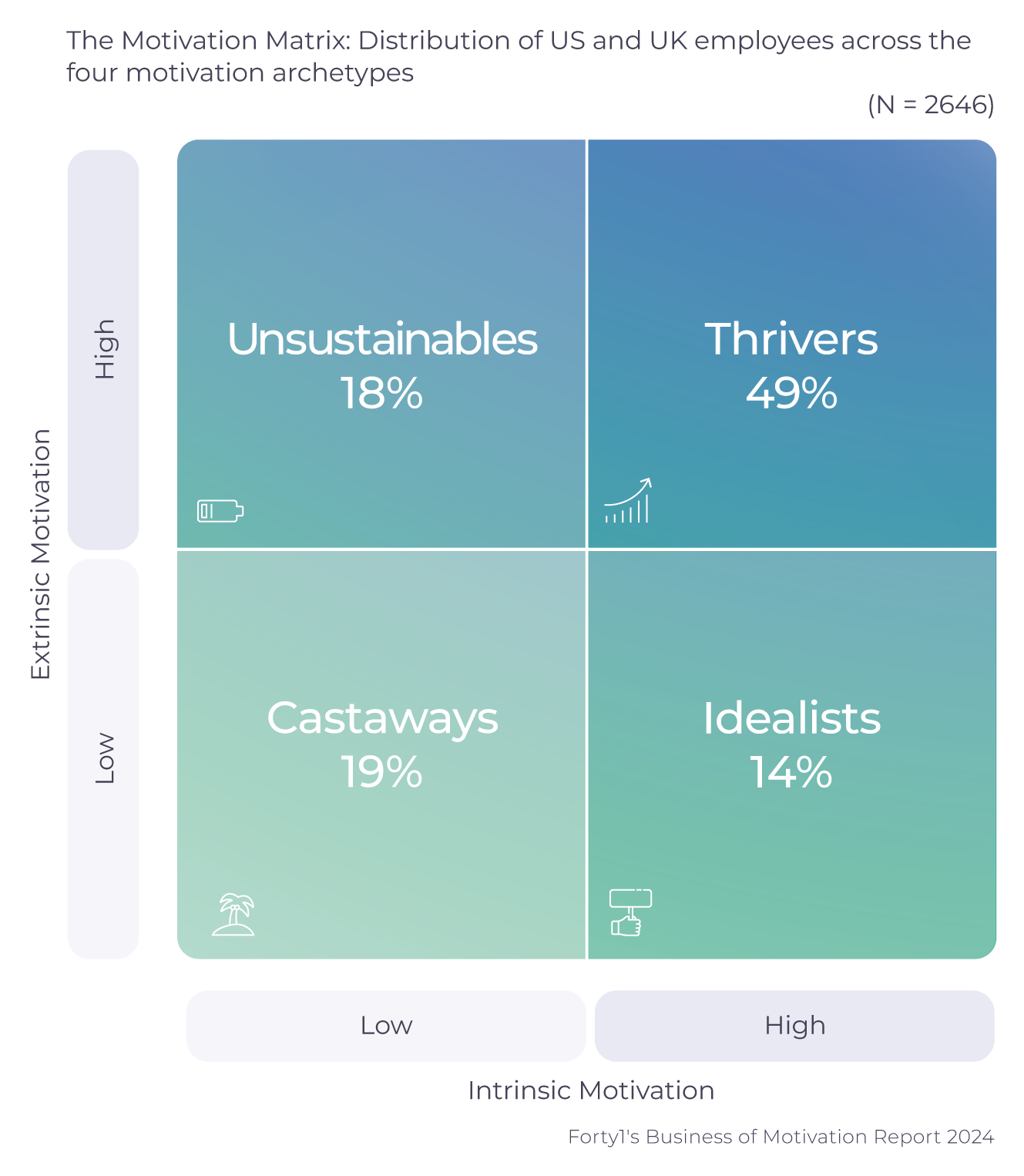Click the Extrinsic Motivation axis title
1024x1176 pixels.
point(40,554)
